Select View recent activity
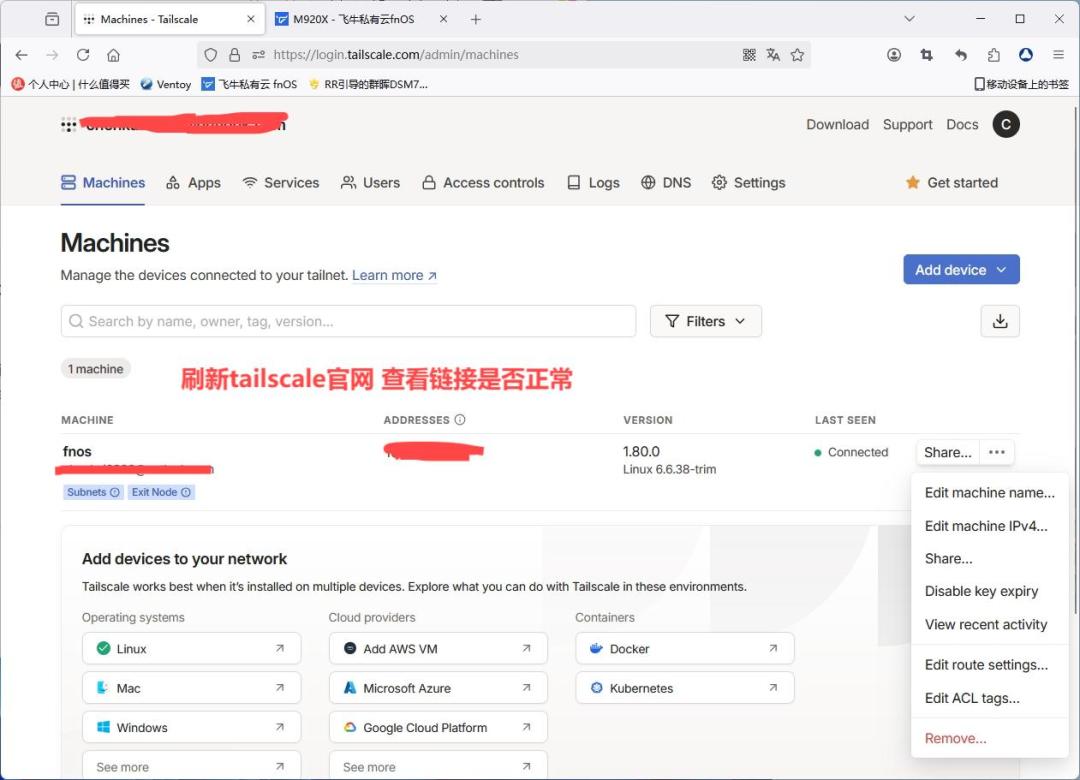The image size is (1080, 780). [989, 624]
